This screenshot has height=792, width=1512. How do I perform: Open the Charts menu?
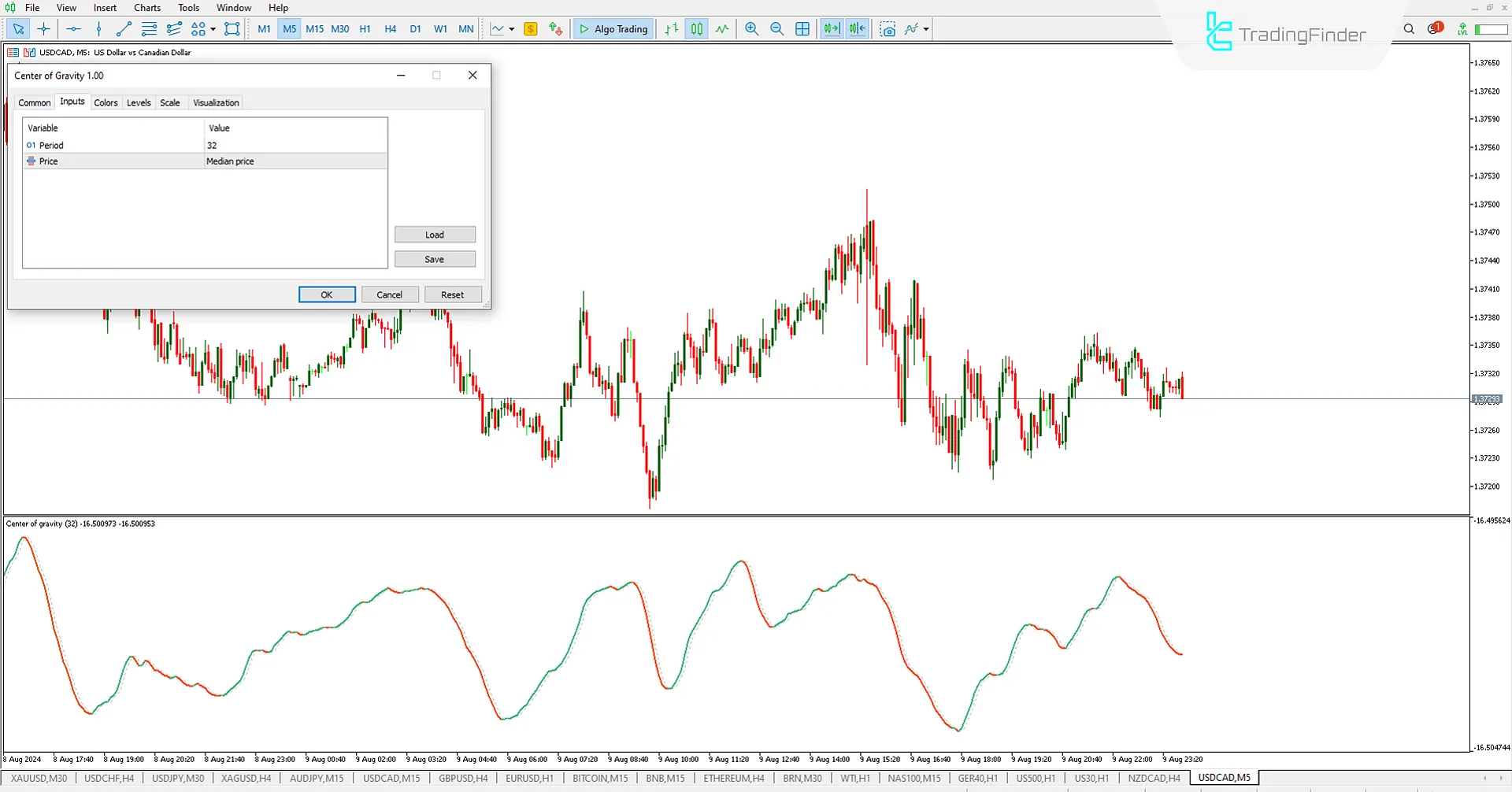[146, 7]
